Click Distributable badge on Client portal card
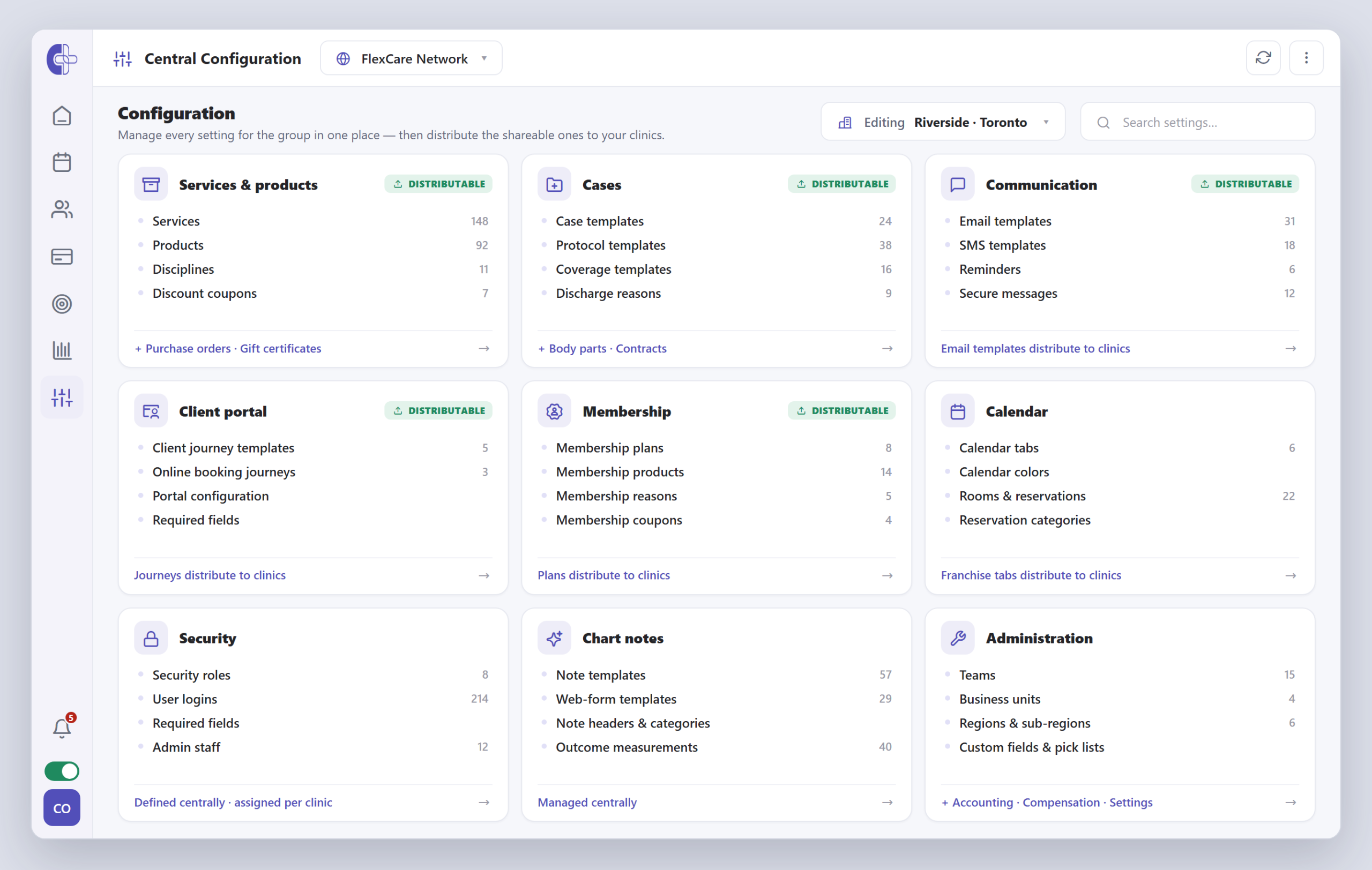The width and height of the screenshot is (1372, 870). (x=438, y=410)
